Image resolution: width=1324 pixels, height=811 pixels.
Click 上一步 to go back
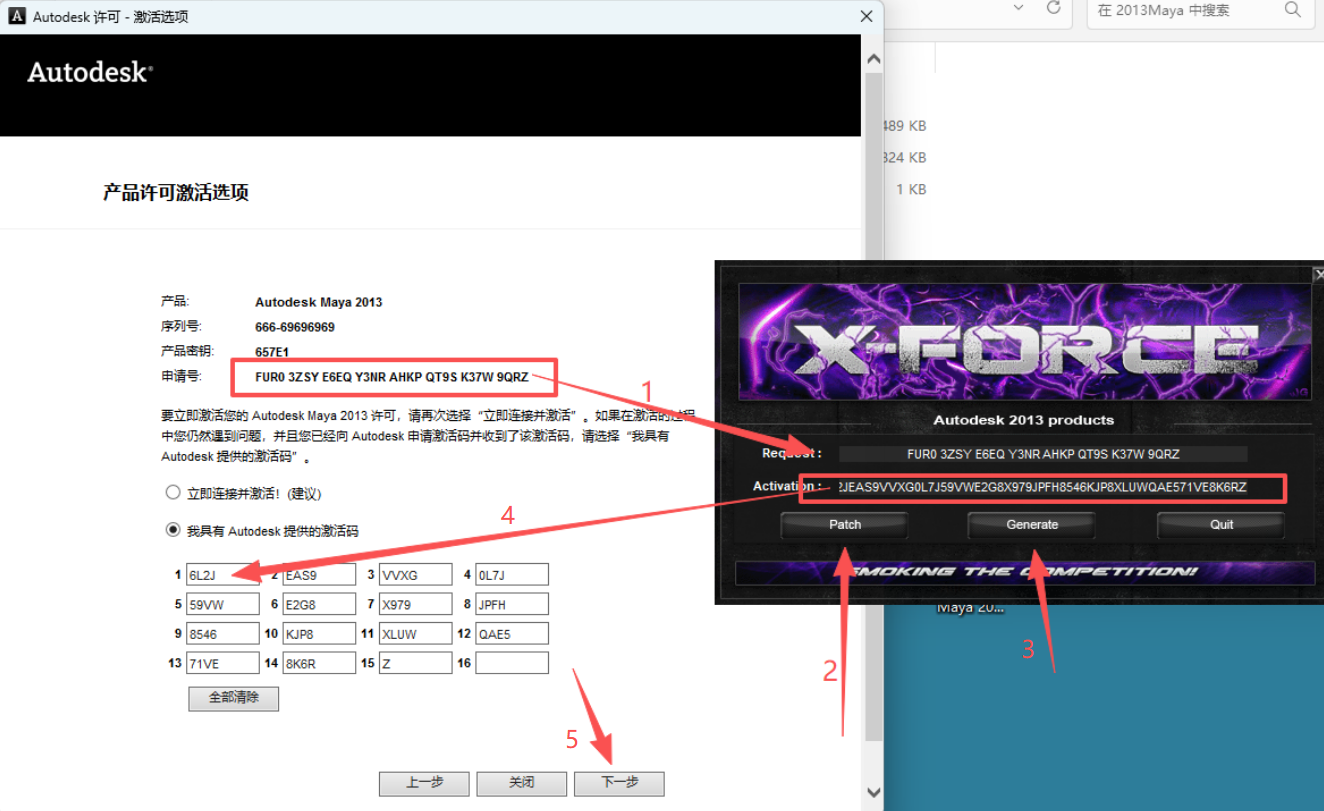pyautogui.click(x=424, y=783)
